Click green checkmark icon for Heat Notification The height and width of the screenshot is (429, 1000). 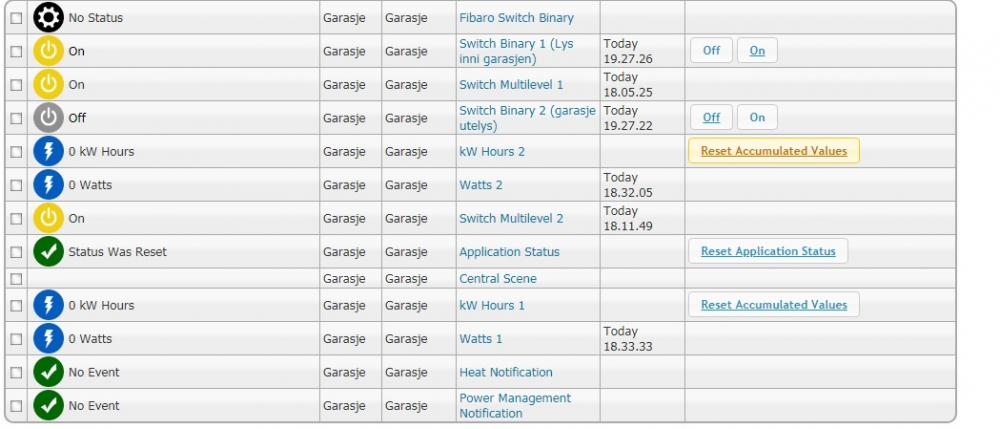click(48, 372)
